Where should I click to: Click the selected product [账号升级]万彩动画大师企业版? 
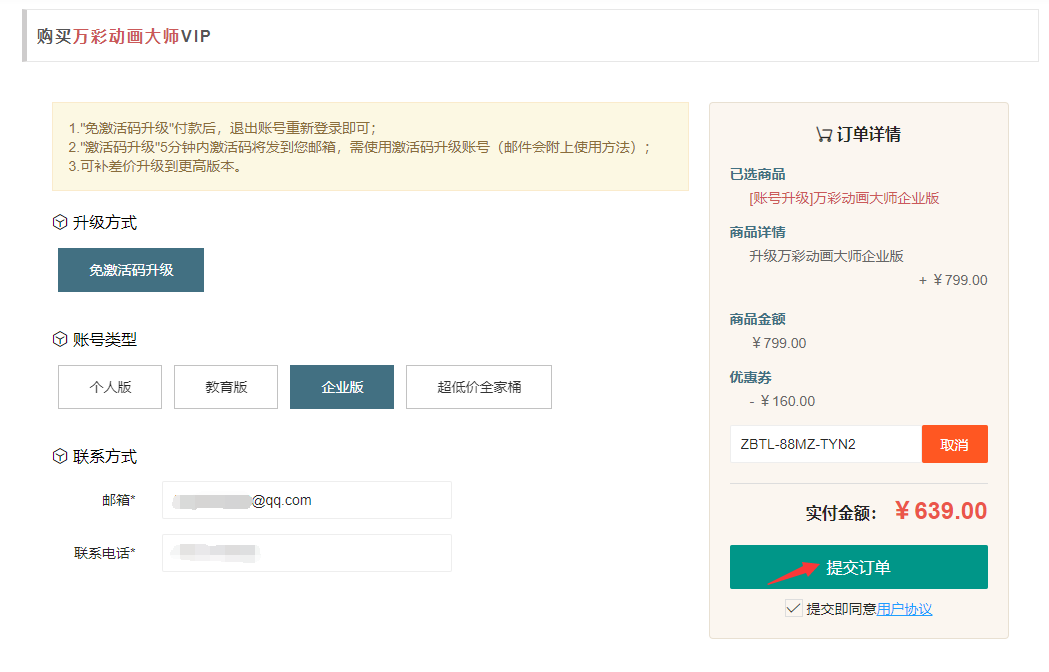pyautogui.click(x=844, y=198)
